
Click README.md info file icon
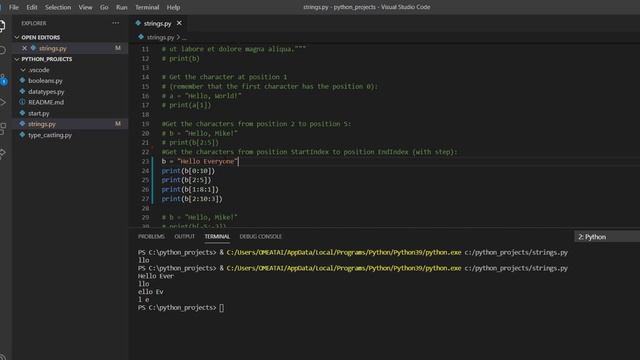(x=22, y=102)
